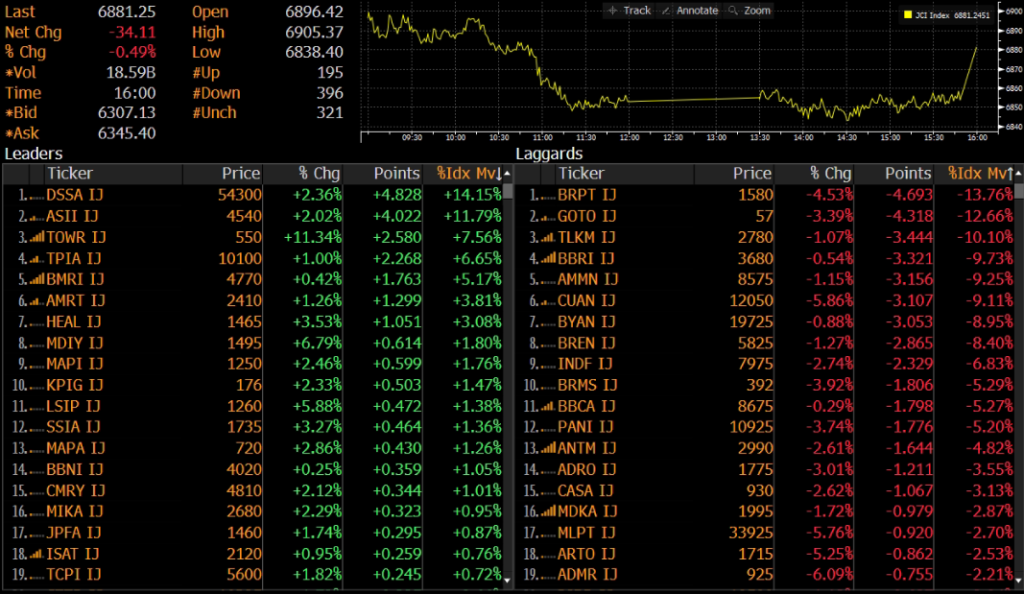Image resolution: width=1024 pixels, height=594 pixels.
Task: Click the volume bars icon beside GOTO IJ
Action: point(548,217)
